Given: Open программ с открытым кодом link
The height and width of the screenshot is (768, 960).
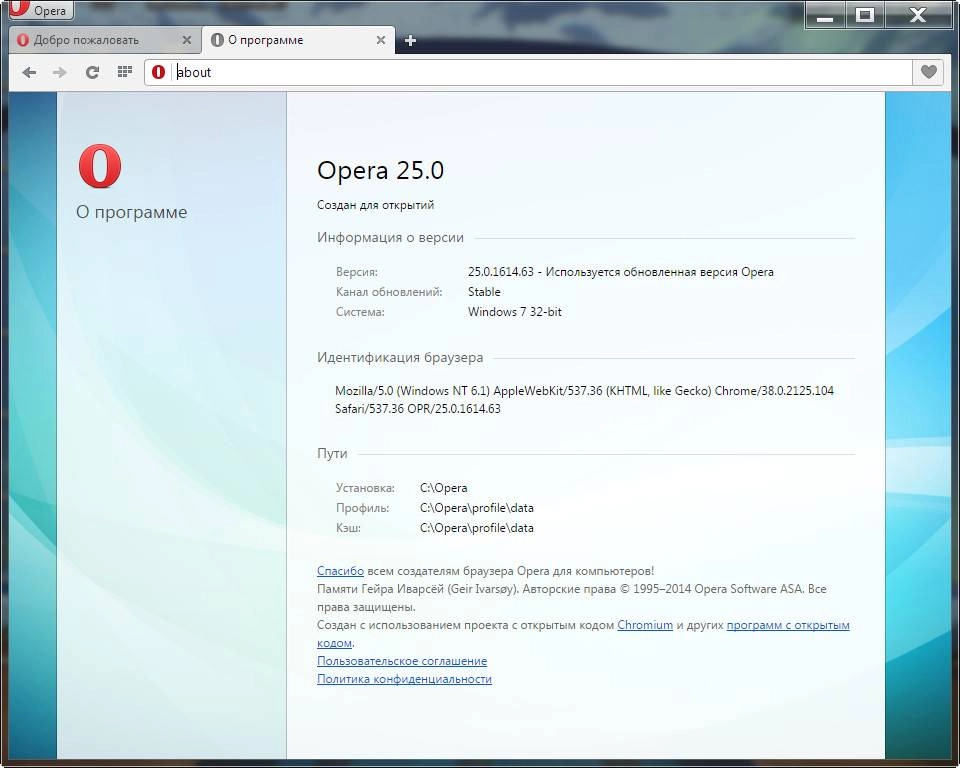Looking at the screenshot, I should [x=788, y=625].
